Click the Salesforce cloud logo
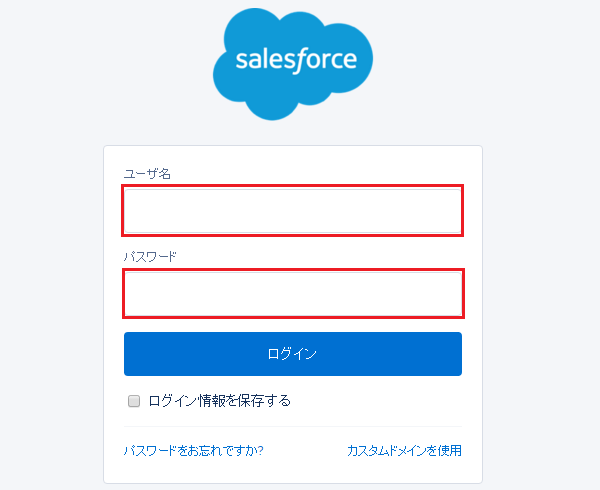600x490 pixels. [x=293, y=64]
